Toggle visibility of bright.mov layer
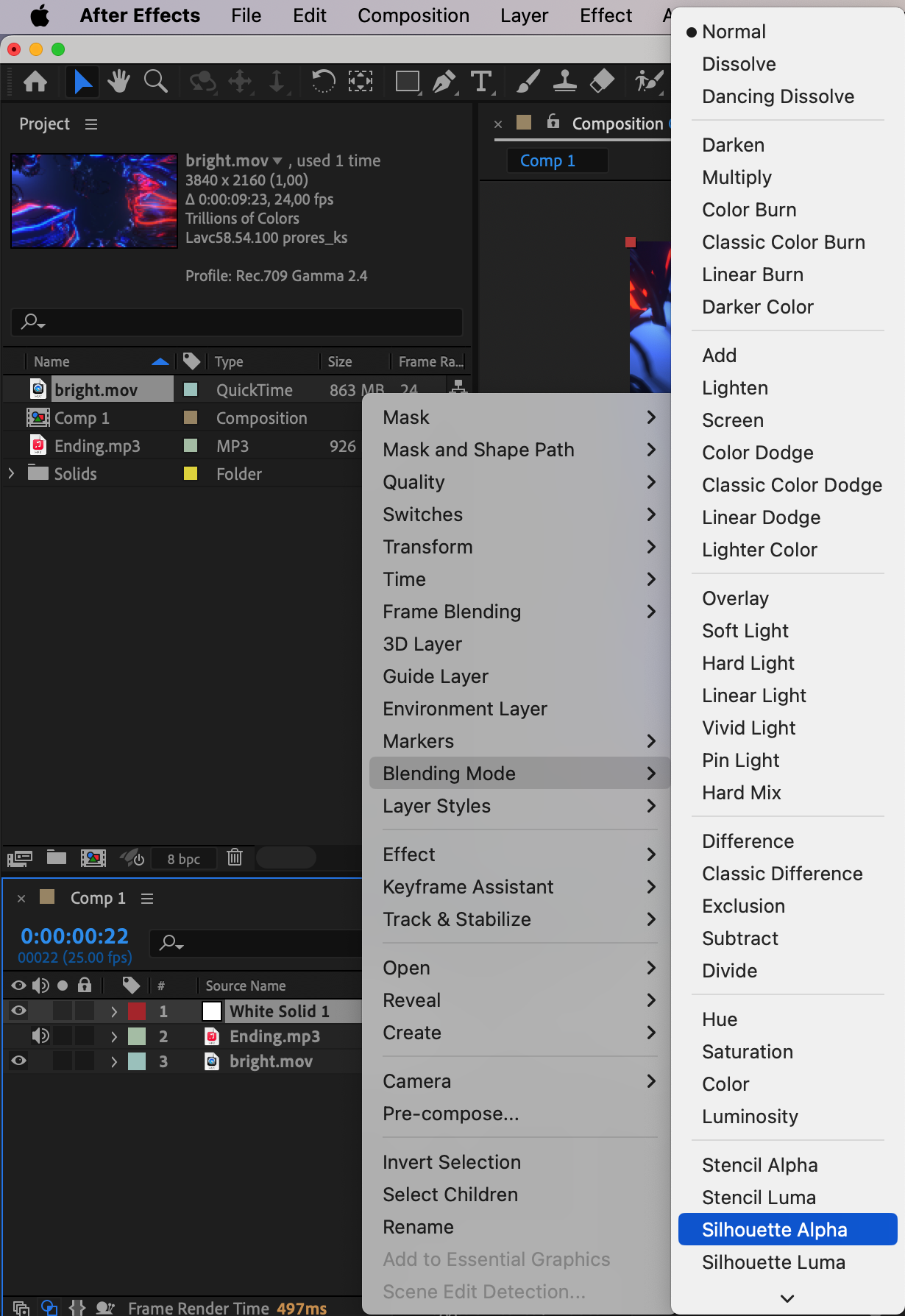This screenshot has height=1316, width=905. (19, 1061)
